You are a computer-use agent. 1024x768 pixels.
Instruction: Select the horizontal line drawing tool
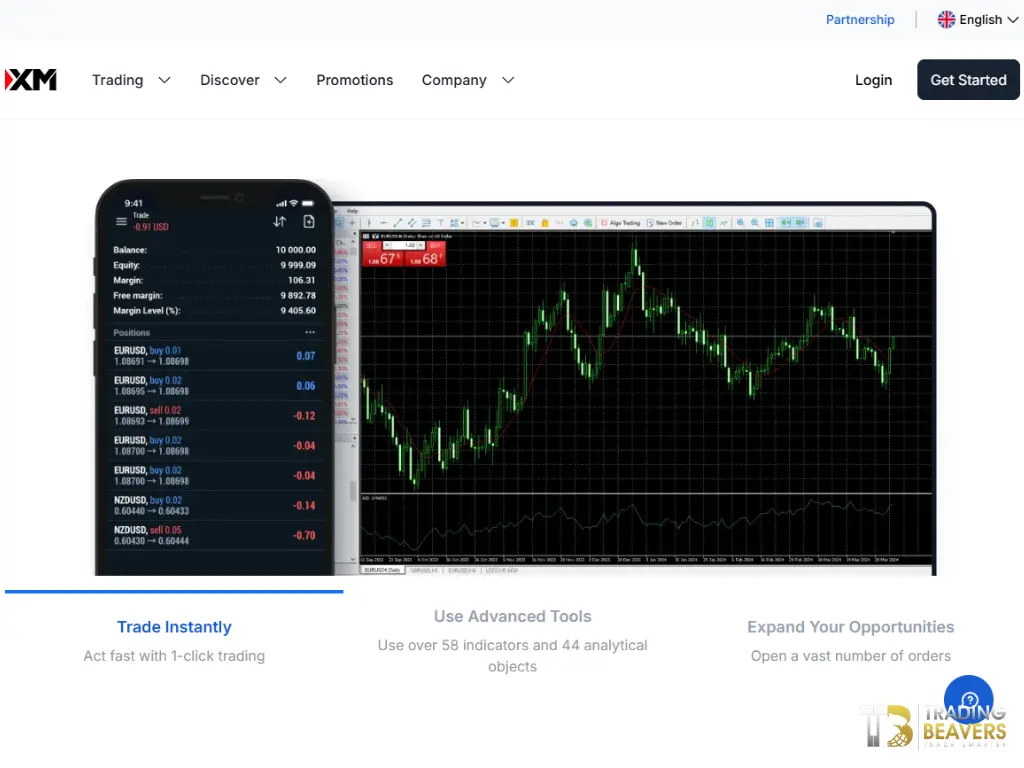click(383, 223)
